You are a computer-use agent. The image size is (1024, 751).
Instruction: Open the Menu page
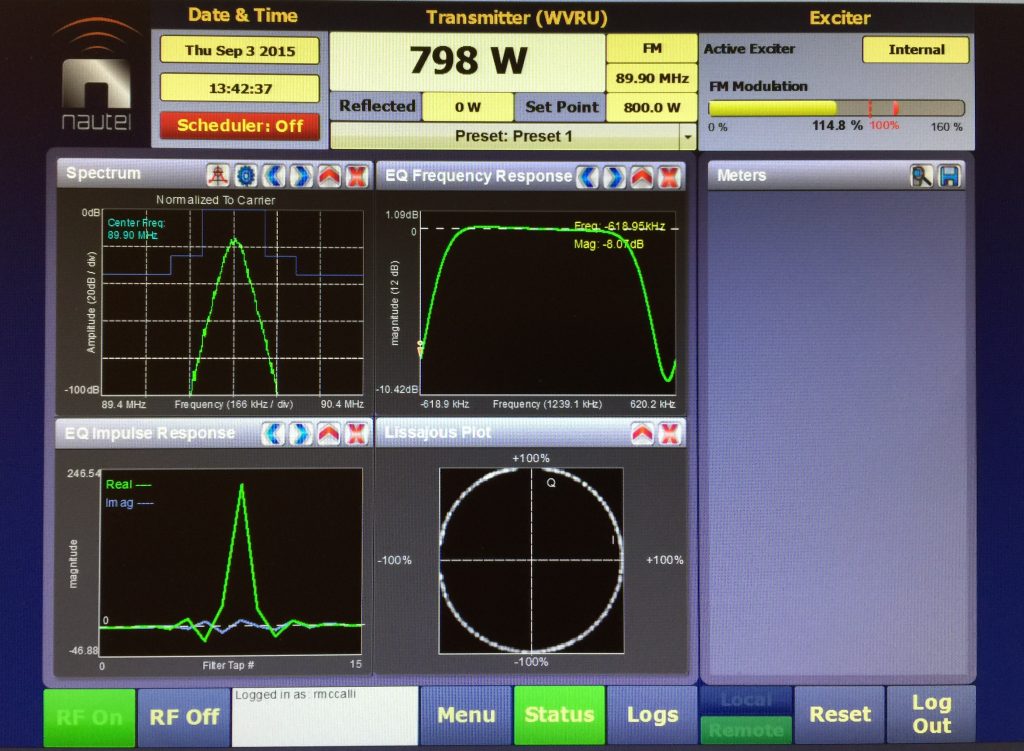(466, 715)
